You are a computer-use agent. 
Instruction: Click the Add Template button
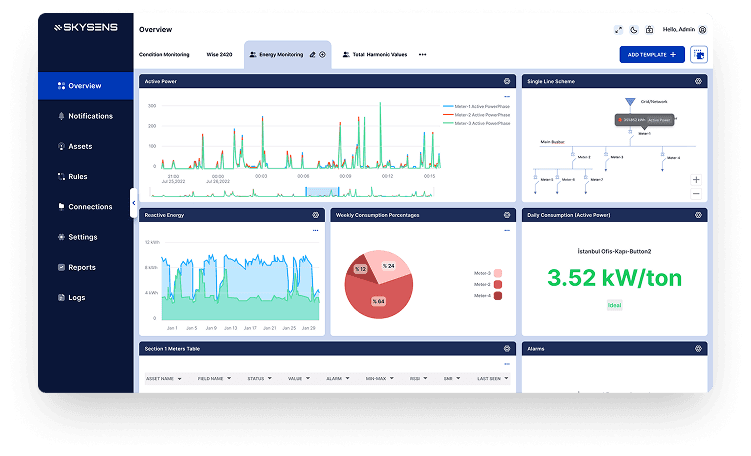651,54
